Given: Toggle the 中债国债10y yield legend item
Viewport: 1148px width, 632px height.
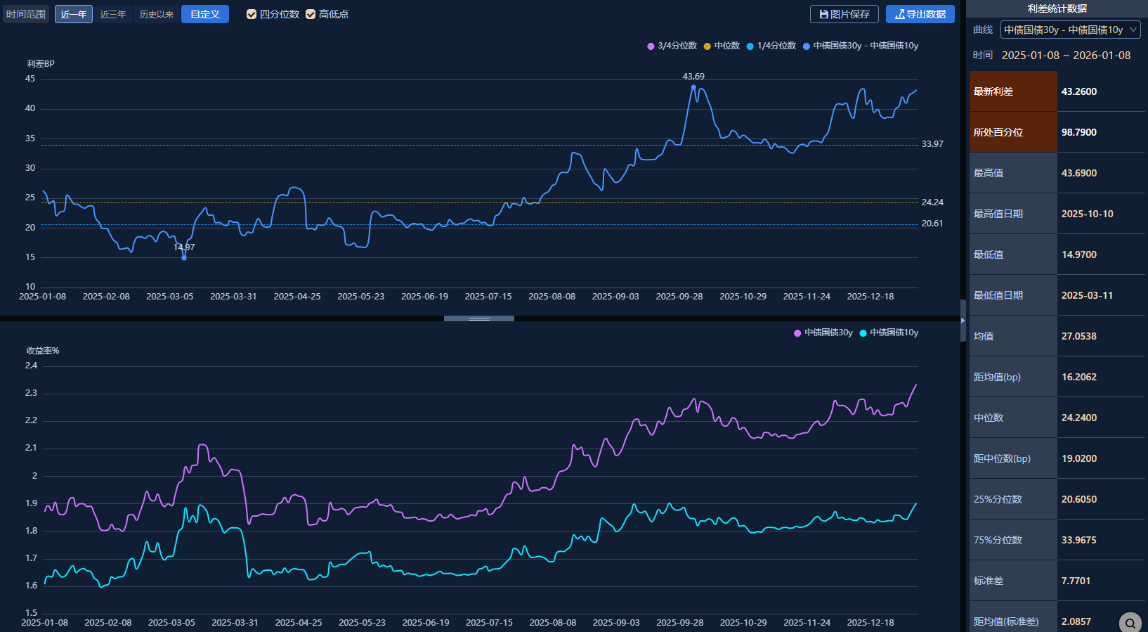Looking at the screenshot, I should pos(890,332).
